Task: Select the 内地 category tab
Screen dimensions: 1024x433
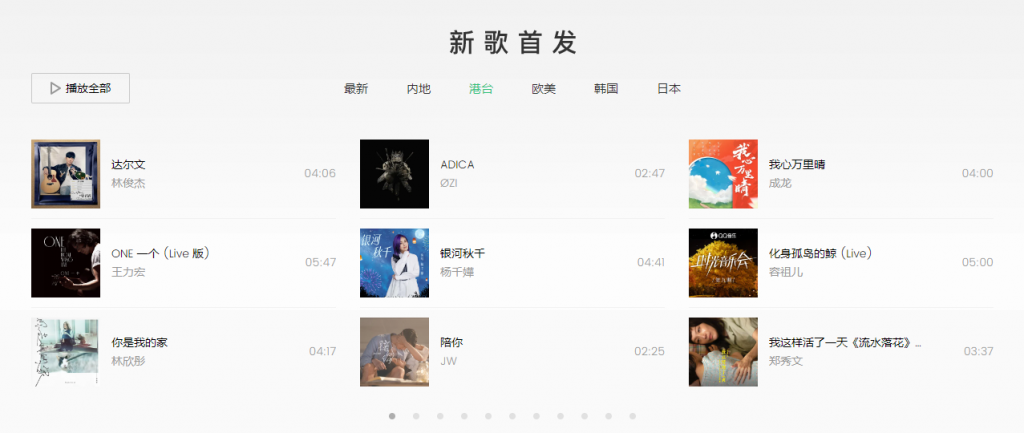Action: (419, 89)
